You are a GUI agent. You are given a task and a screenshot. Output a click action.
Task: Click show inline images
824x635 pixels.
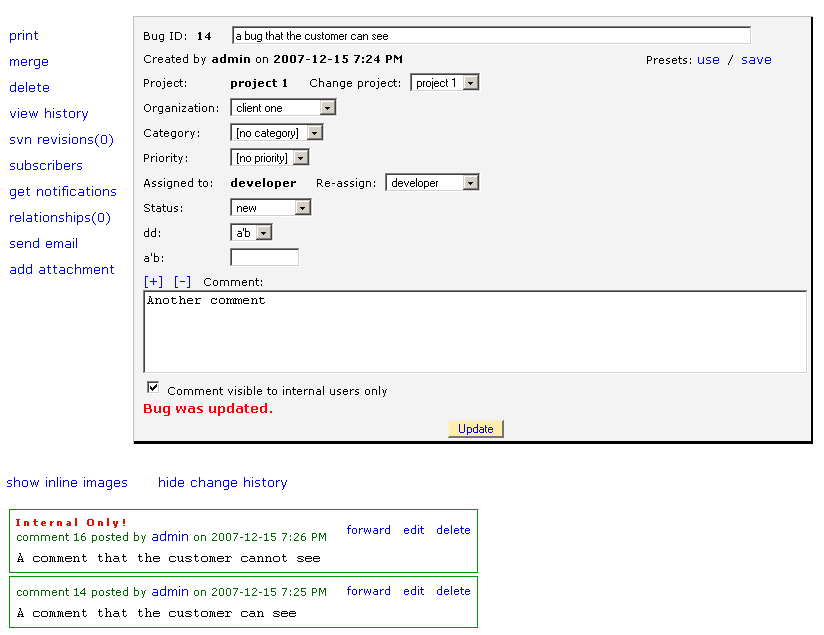click(x=67, y=483)
